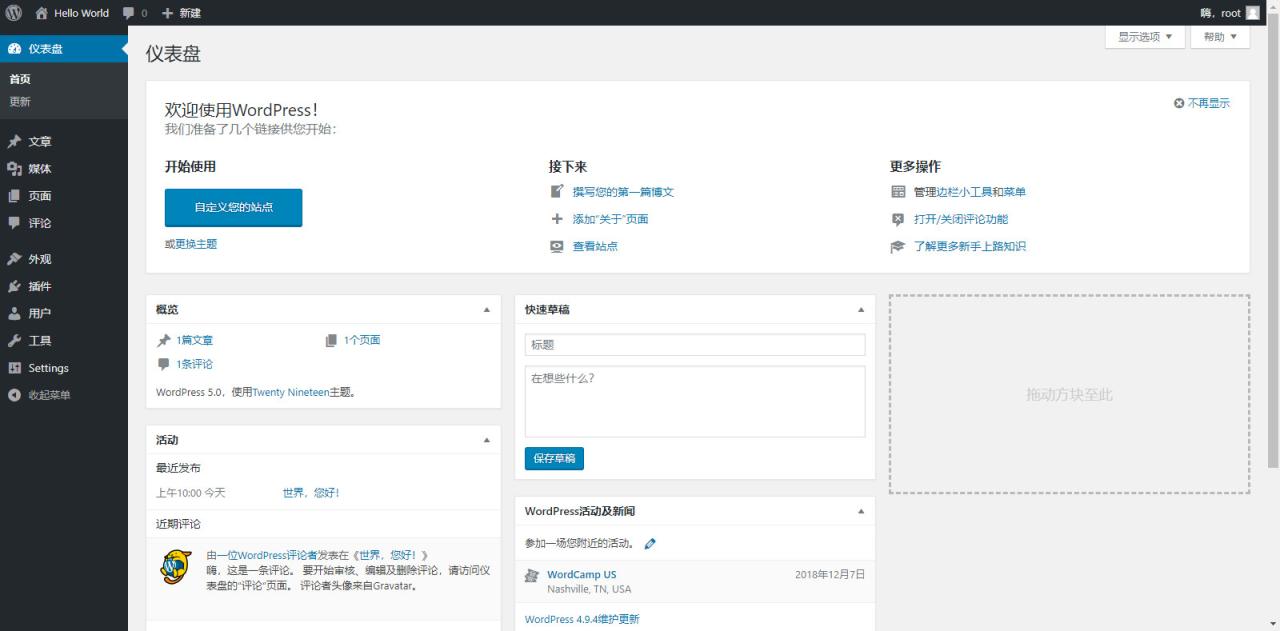Click the 媒体 media icon in sidebar

point(14,169)
